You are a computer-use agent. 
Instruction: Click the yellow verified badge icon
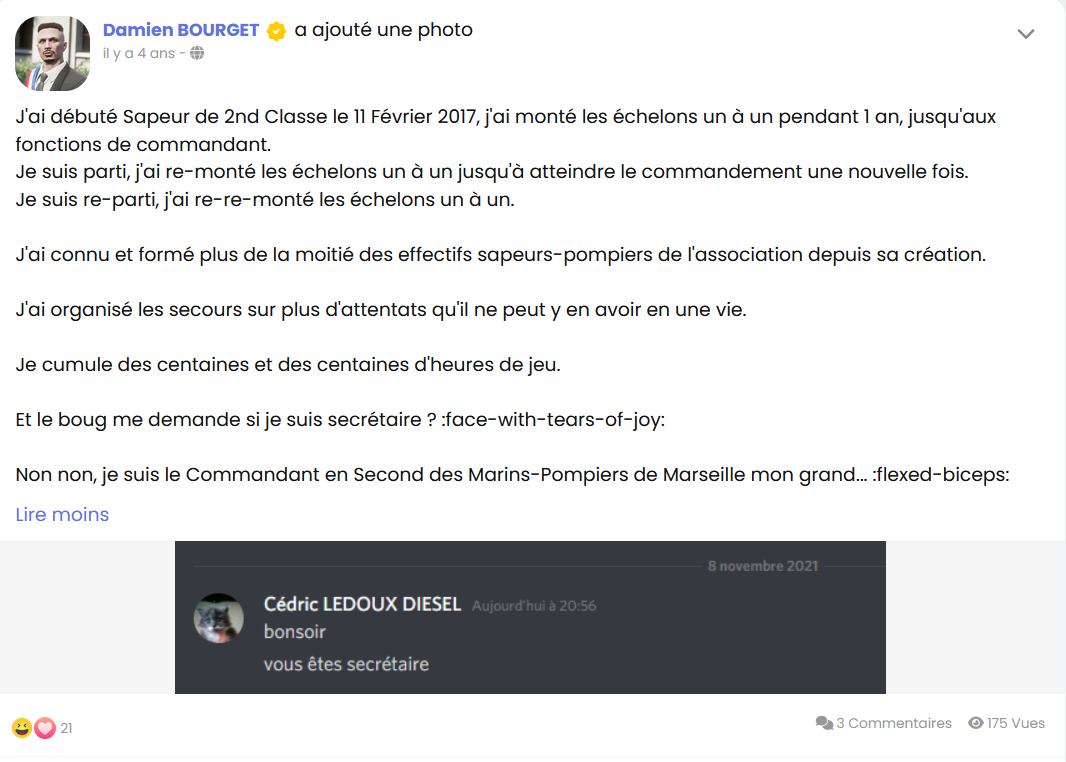coord(276,31)
